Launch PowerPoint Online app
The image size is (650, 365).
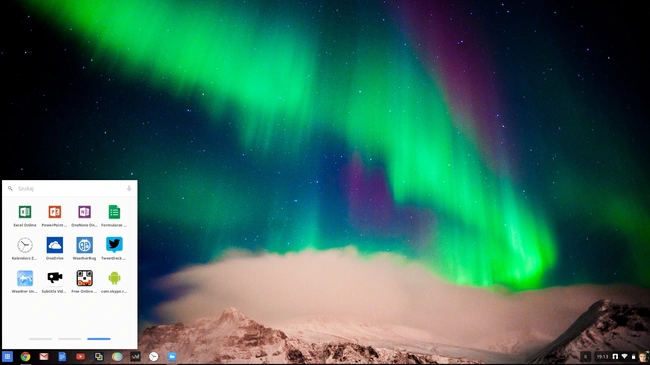pyautogui.click(x=54, y=216)
